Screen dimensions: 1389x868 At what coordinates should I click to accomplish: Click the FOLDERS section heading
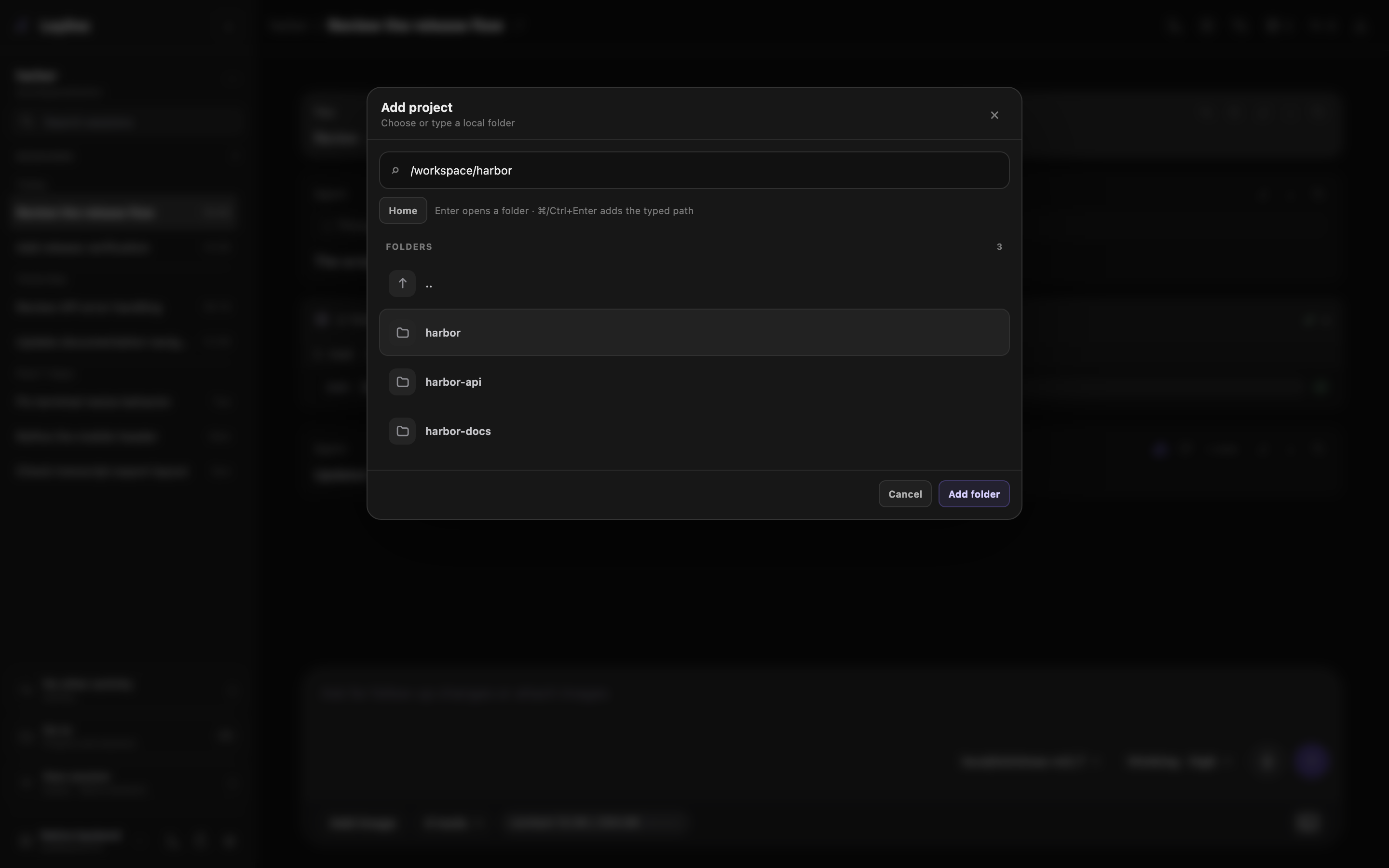point(409,247)
